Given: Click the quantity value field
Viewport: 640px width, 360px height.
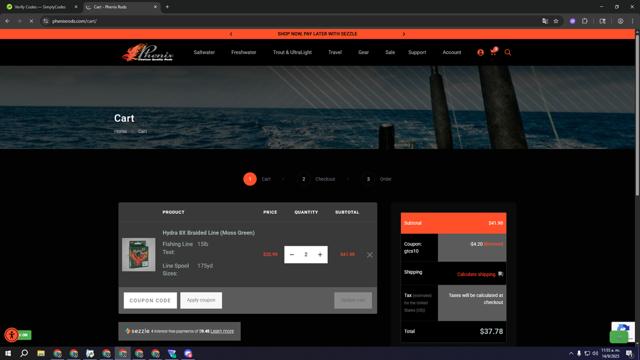Looking at the screenshot, I should click(306, 255).
